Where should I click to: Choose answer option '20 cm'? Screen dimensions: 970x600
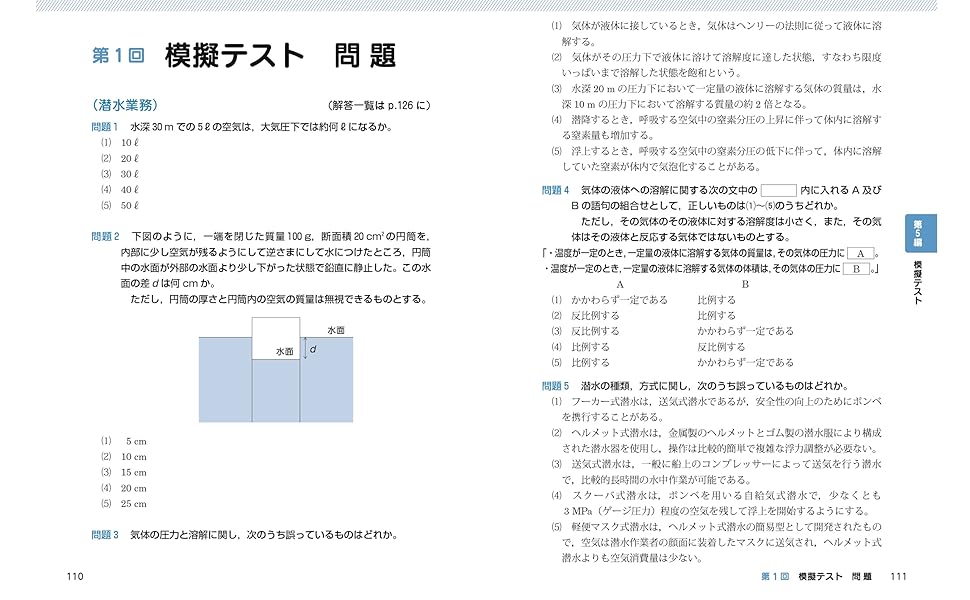click(x=134, y=488)
